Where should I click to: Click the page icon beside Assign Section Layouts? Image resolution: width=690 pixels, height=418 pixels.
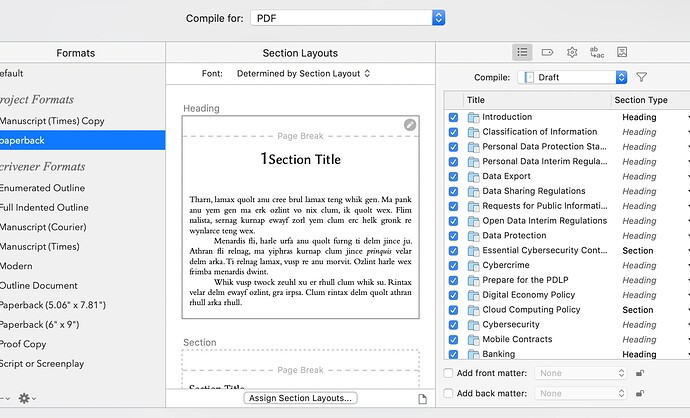[x=422, y=399]
